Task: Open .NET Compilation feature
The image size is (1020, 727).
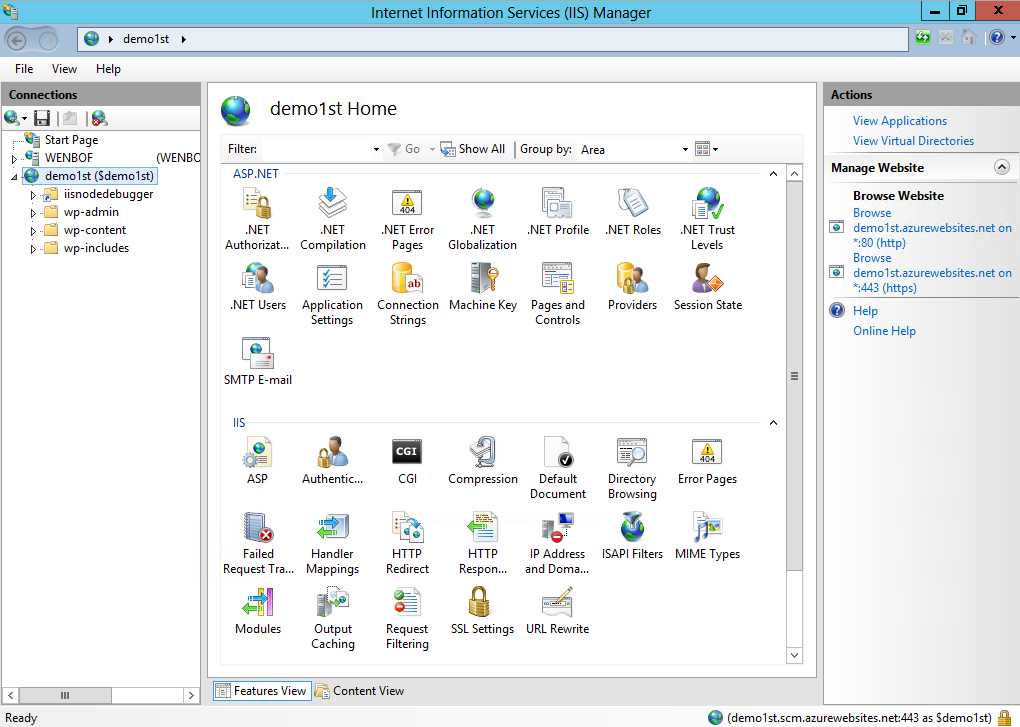Action: (332, 218)
